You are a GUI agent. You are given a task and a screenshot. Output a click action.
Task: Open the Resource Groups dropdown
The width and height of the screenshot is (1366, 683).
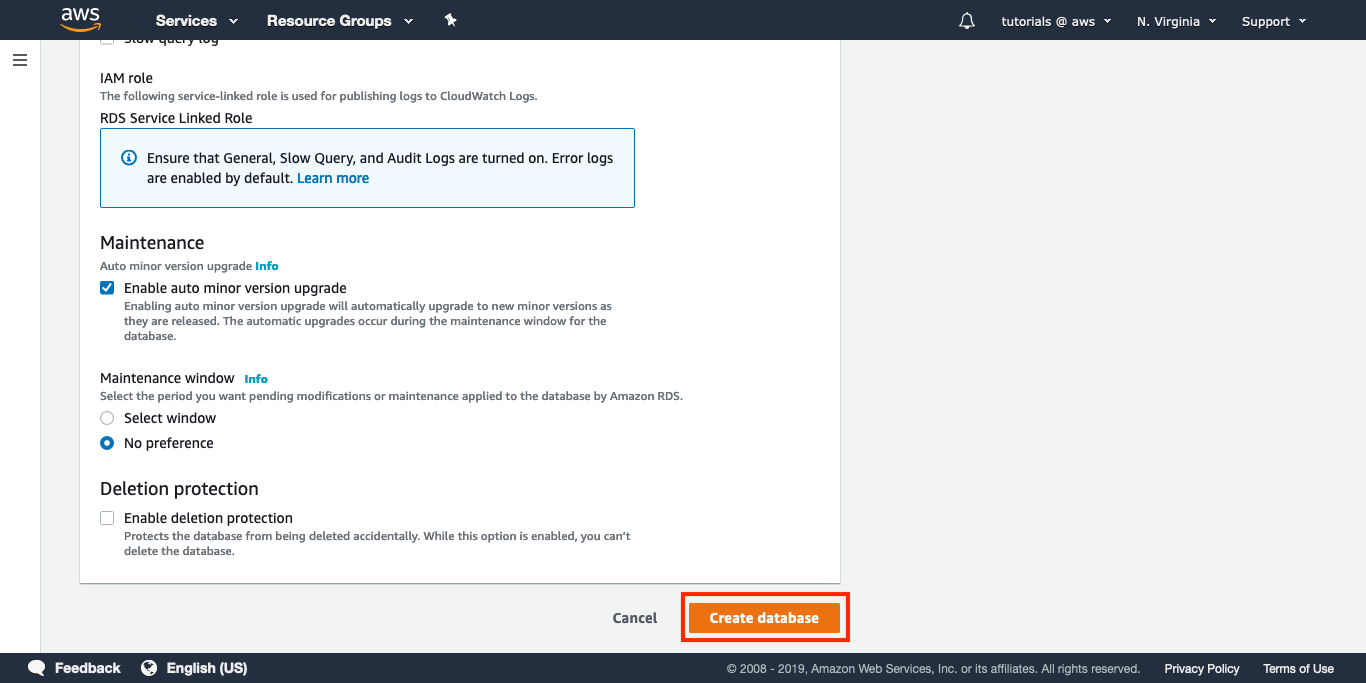pos(339,20)
